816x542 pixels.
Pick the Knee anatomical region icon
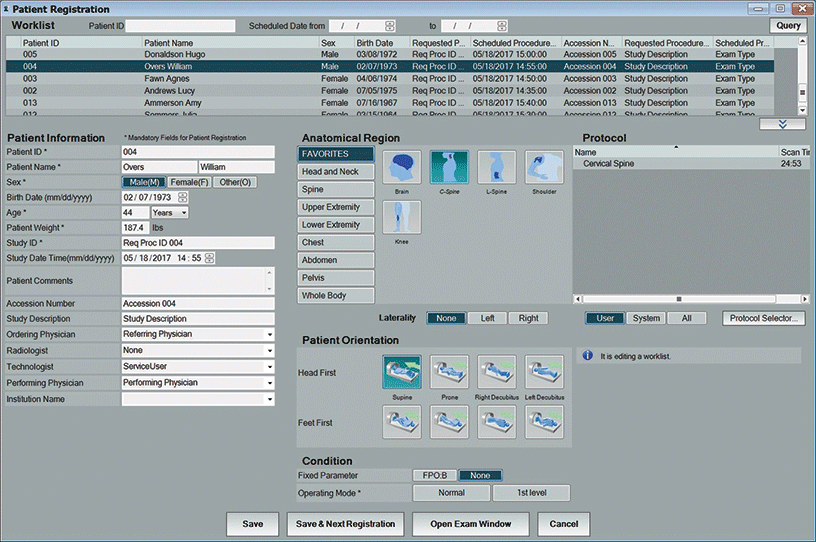(x=402, y=217)
